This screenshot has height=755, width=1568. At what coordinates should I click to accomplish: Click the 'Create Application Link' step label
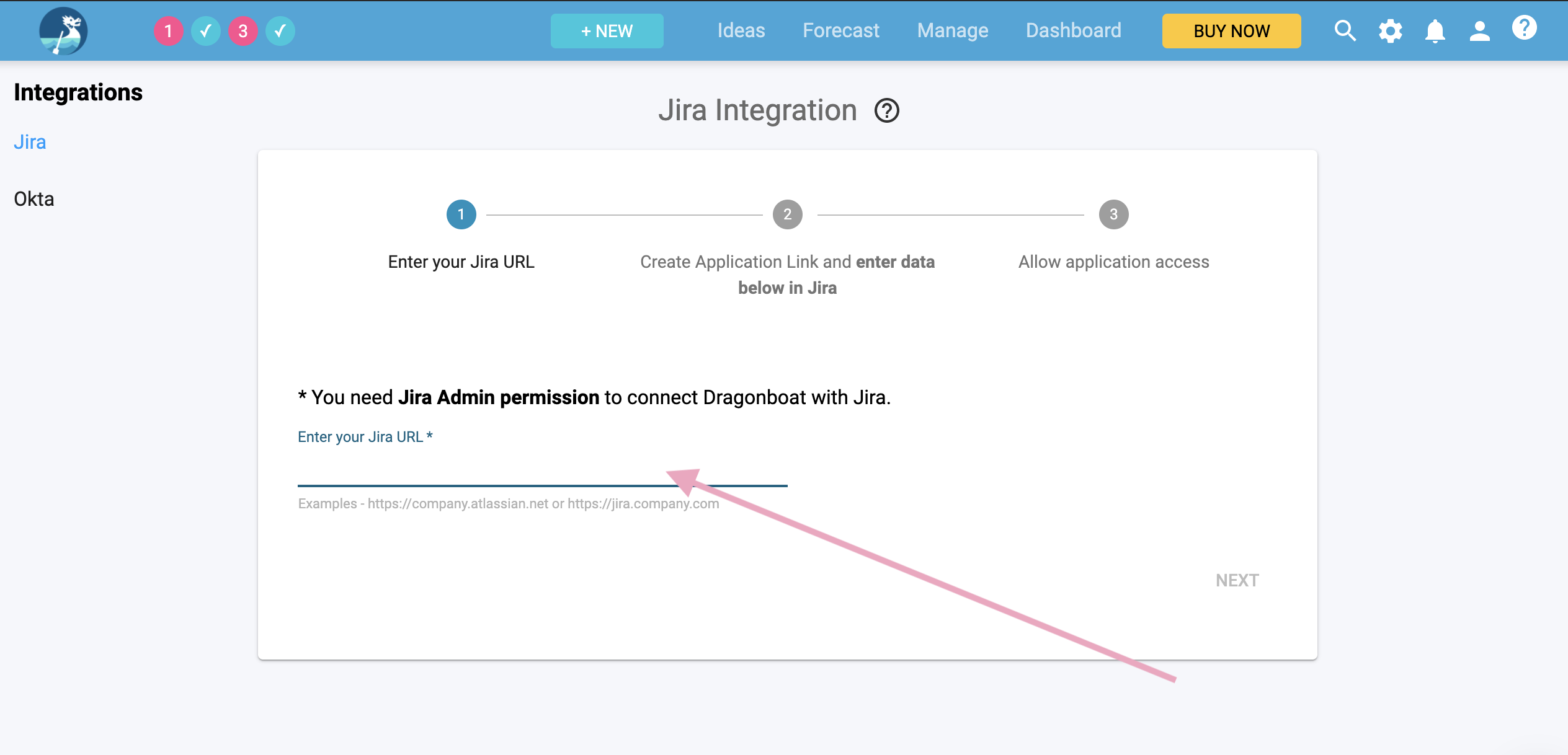point(787,275)
